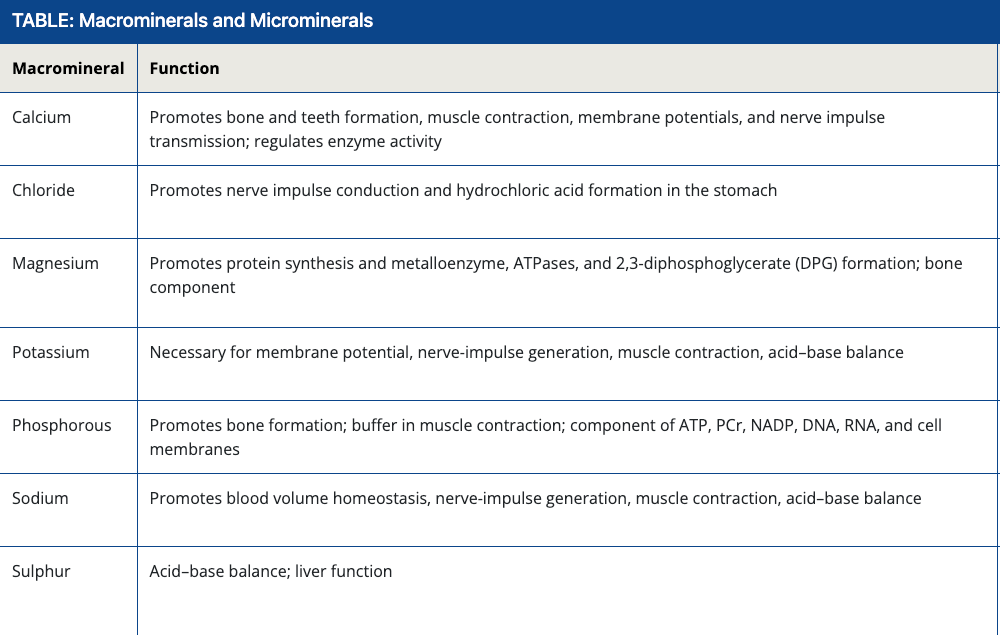Select the Magnesium row label
The image size is (1000, 635).
(x=56, y=264)
